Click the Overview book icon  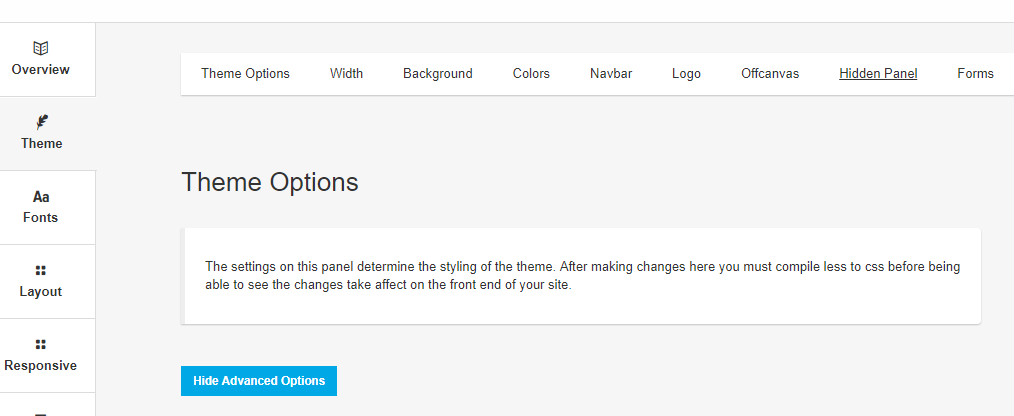pos(41,48)
